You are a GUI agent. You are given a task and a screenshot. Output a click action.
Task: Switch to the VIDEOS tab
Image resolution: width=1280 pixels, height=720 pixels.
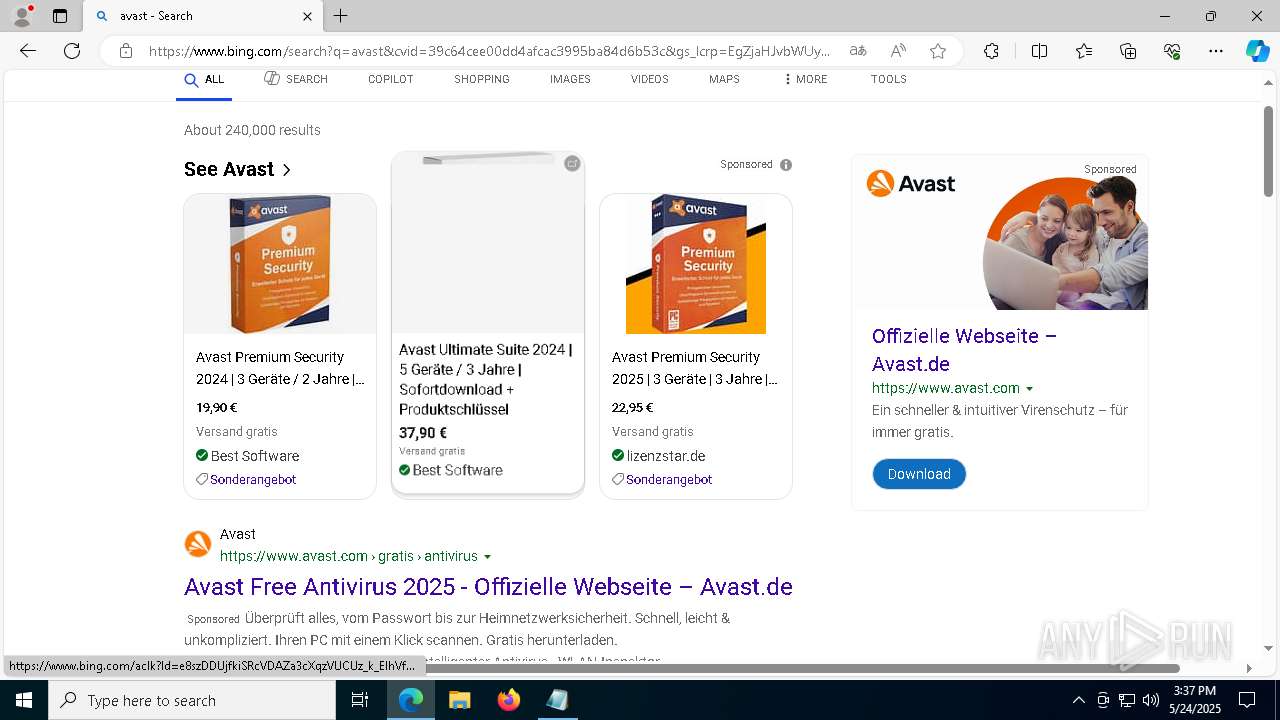(x=650, y=79)
